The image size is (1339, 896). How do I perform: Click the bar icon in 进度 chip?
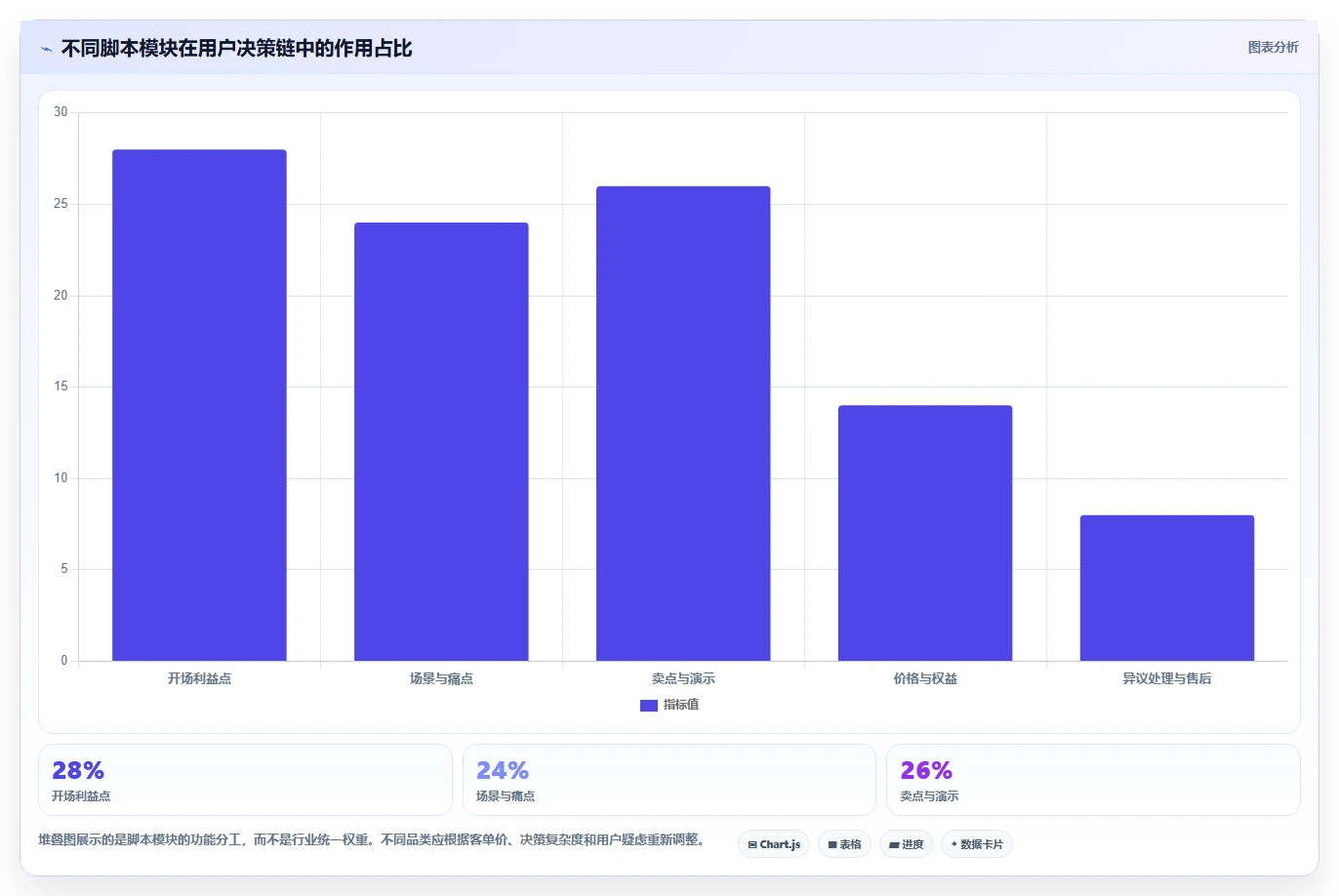tap(894, 845)
